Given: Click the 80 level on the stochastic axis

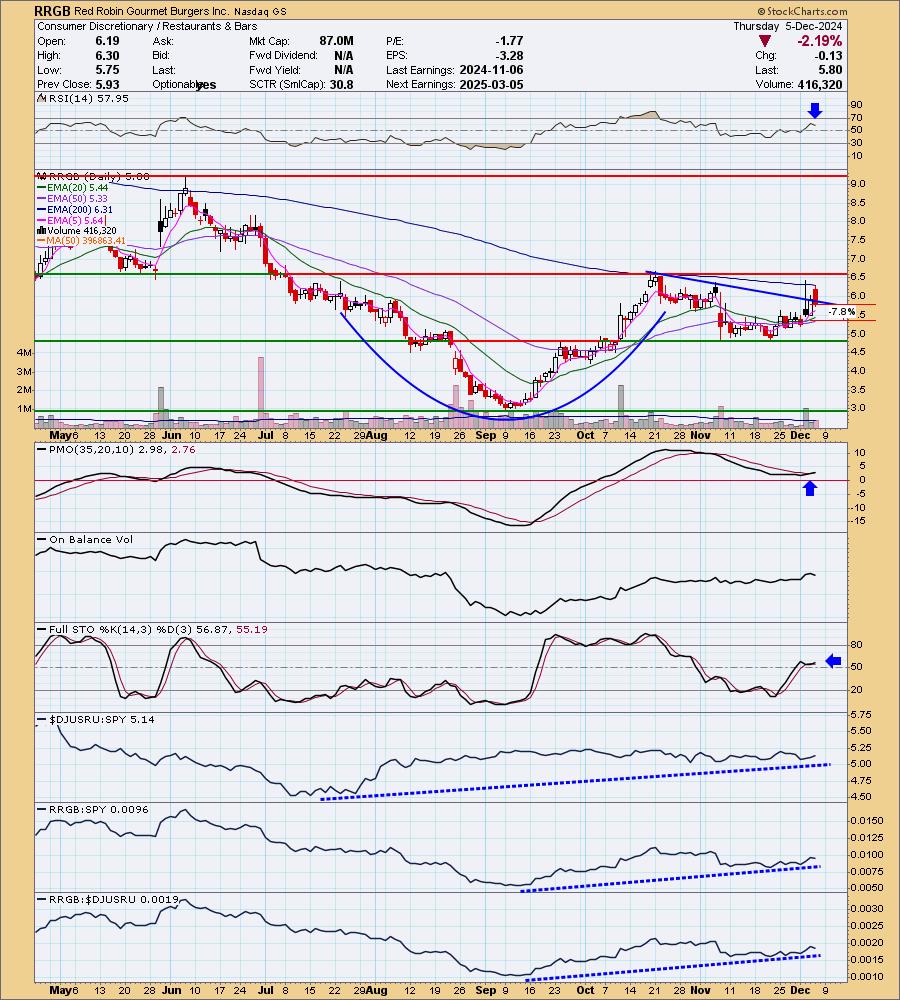Looking at the screenshot, I should click(856, 645).
